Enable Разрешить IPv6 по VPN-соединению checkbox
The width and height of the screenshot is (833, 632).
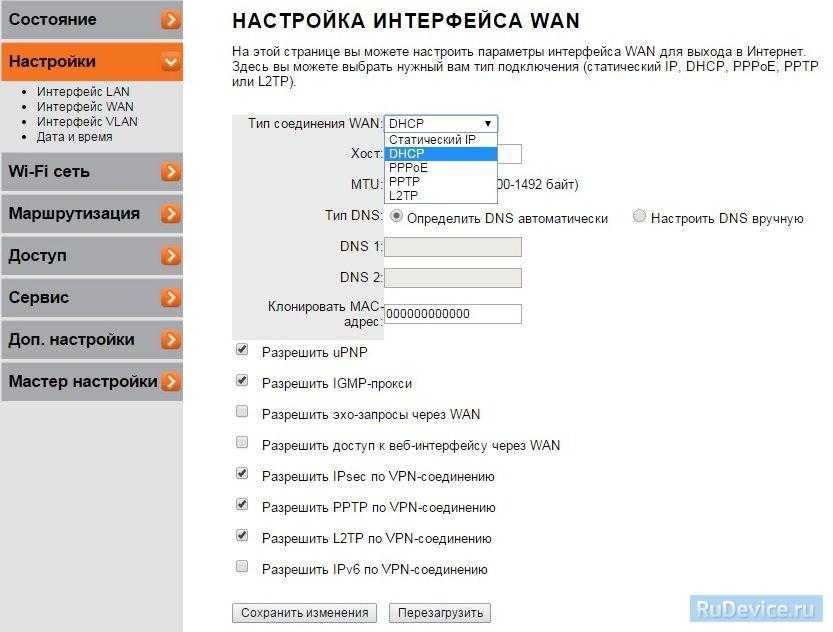point(242,566)
